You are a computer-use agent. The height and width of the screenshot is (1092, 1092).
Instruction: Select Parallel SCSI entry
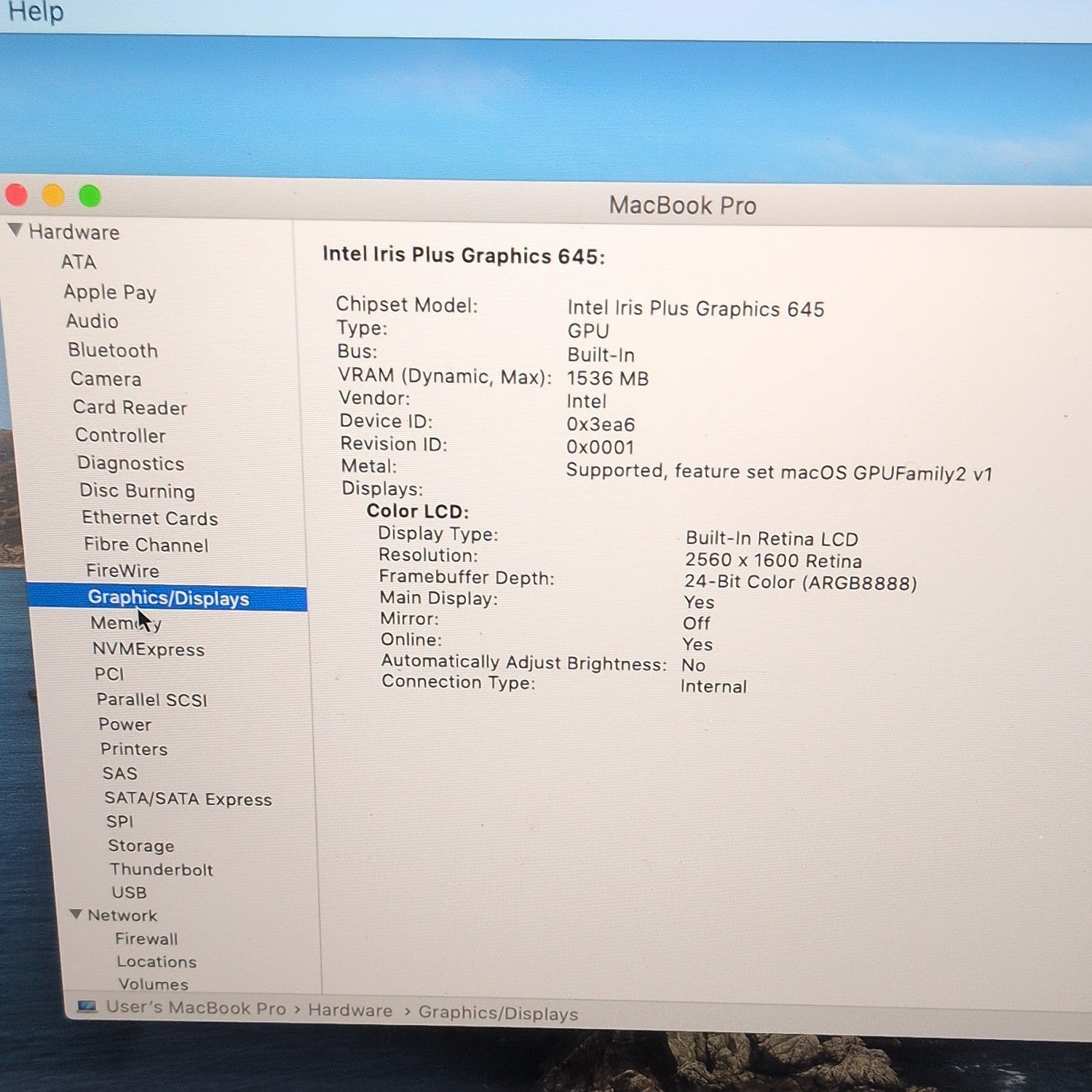[152, 700]
